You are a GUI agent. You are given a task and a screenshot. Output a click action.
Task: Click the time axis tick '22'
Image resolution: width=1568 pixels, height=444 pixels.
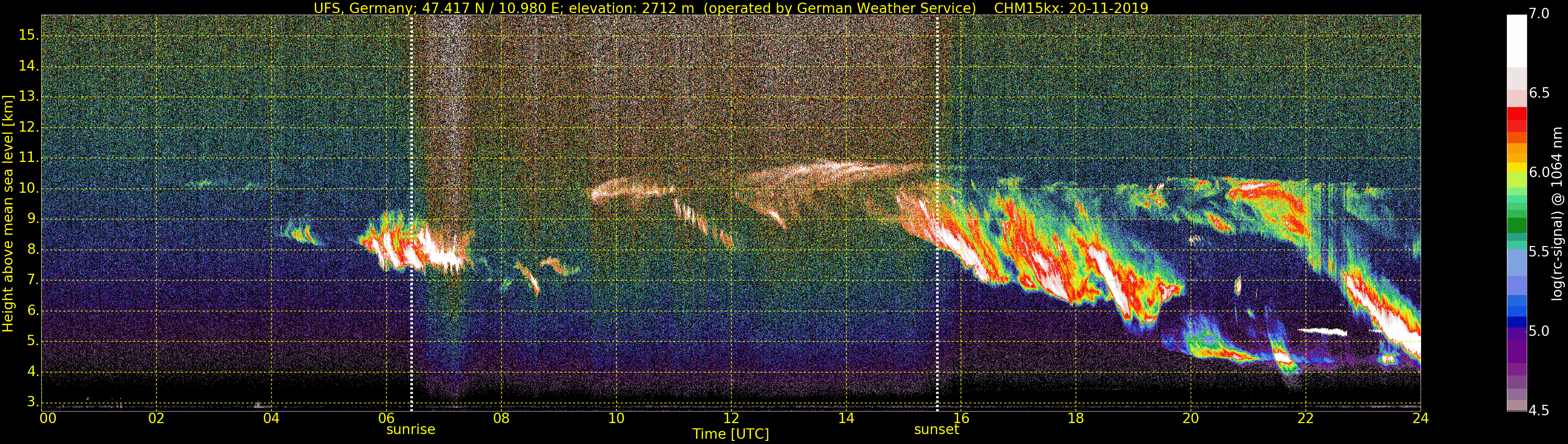pos(1306,418)
